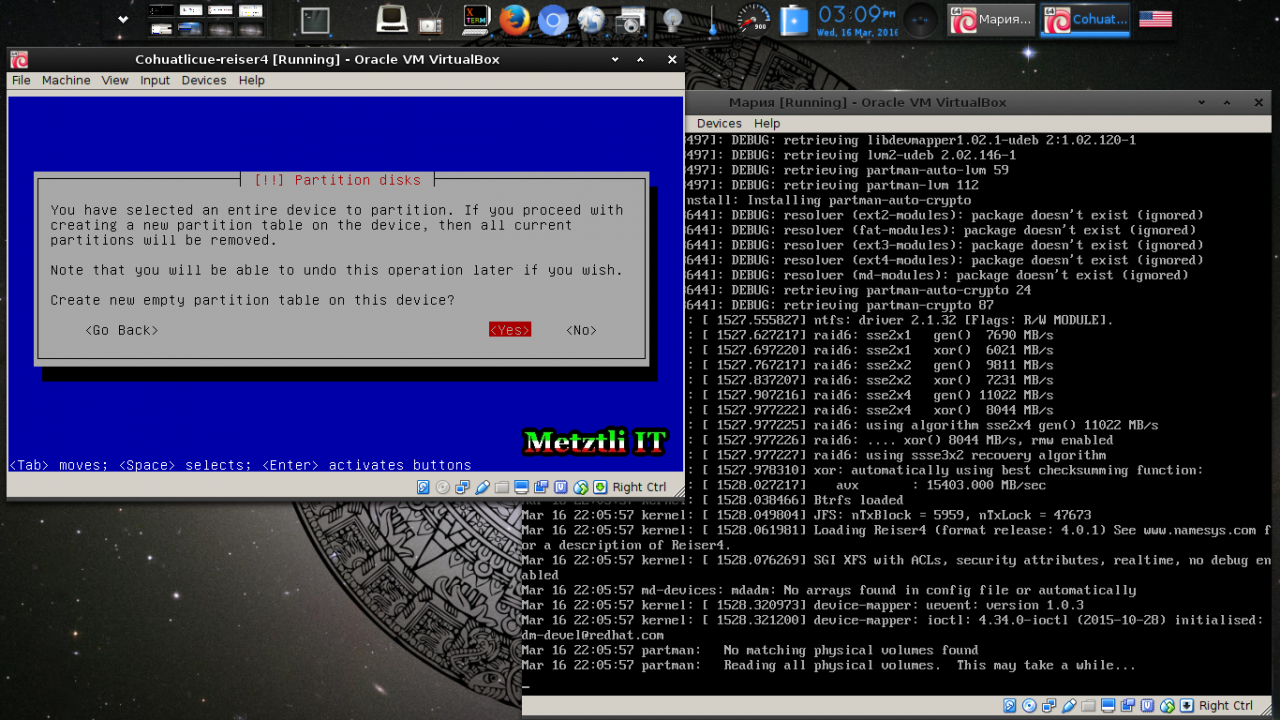Click '[!!] Partition disks' dialog title

(x=338, y=180)
